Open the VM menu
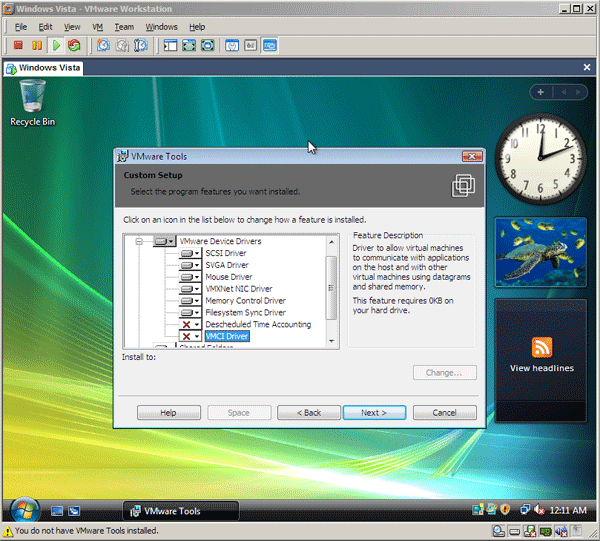Screen dimensions: 600x541 pyautogui.click(x=98, y=27)
